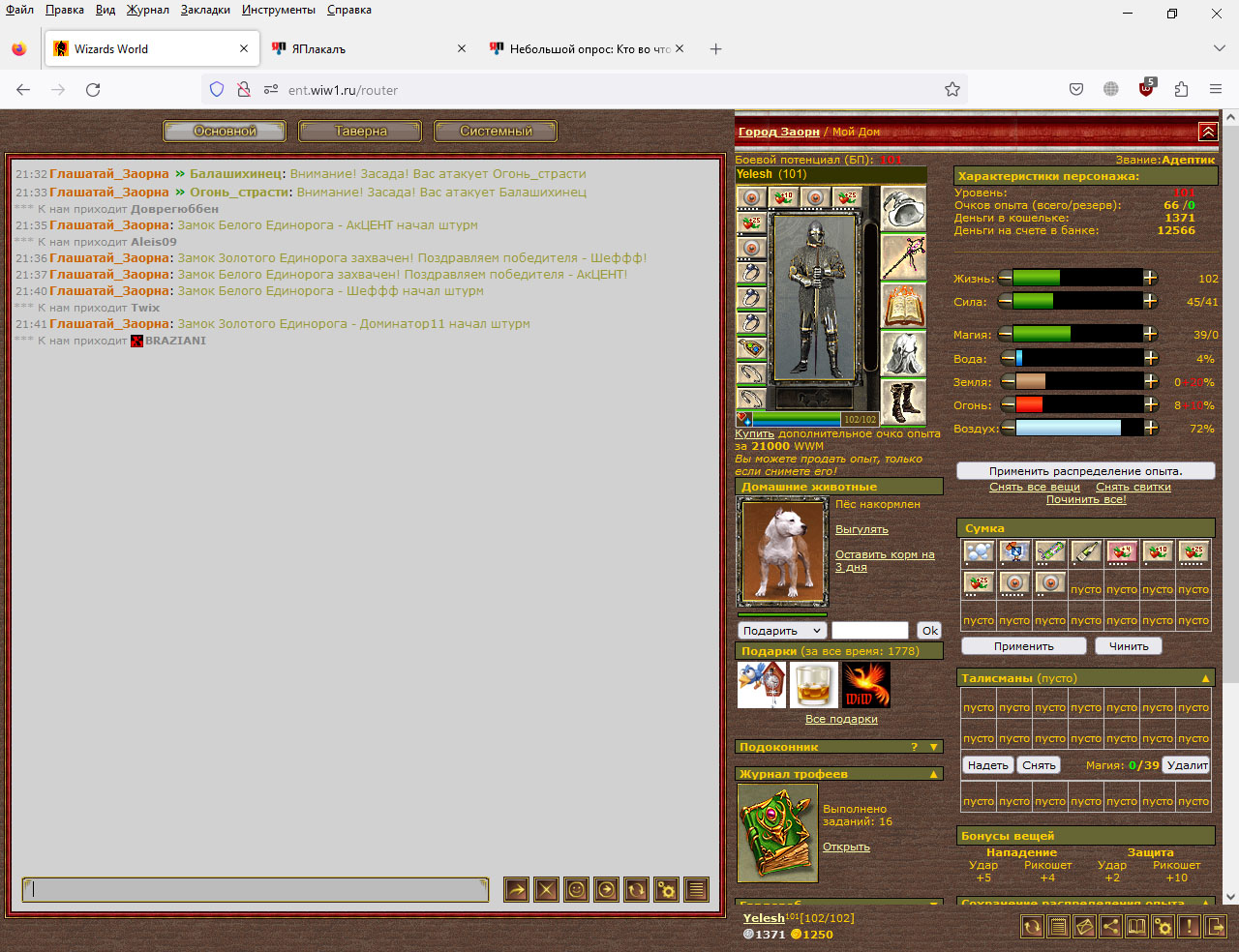
Task: Click the envelope mail icon
Action: pyautogui.click(x=1085, y=926)
